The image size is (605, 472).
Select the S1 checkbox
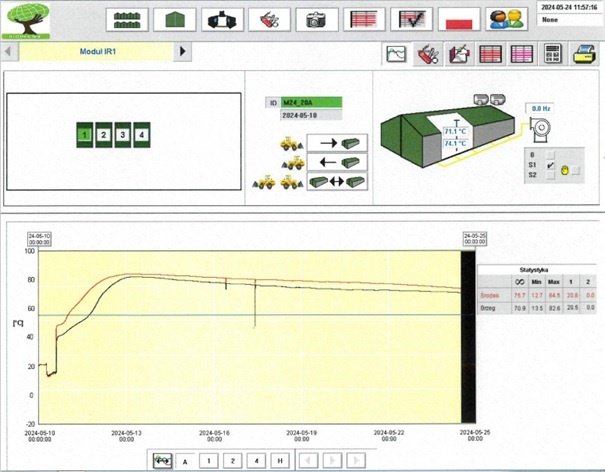pos(550,164)
